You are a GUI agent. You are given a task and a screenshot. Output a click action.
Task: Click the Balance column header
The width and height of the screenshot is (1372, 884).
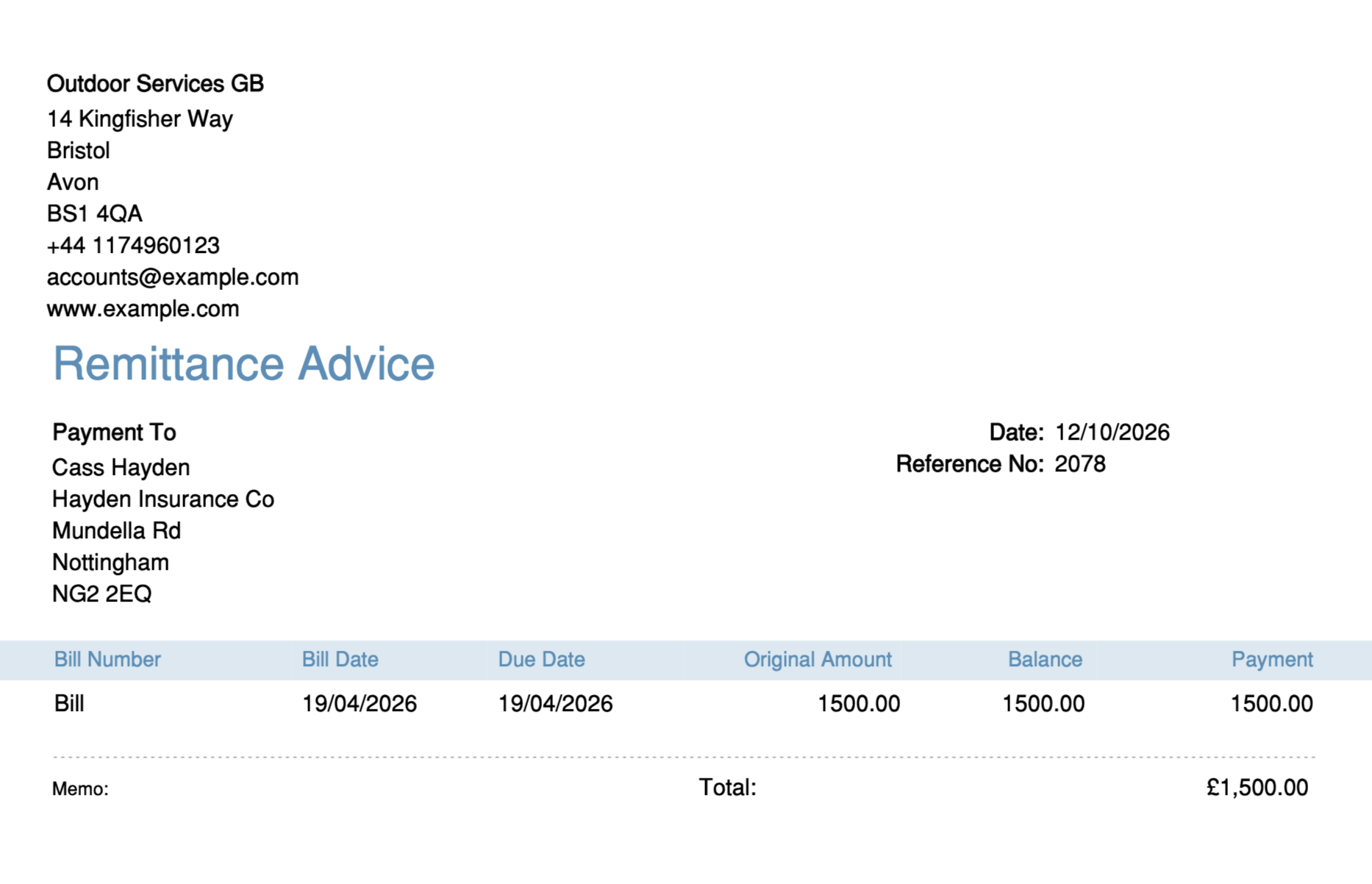[x=1045, y=660]
